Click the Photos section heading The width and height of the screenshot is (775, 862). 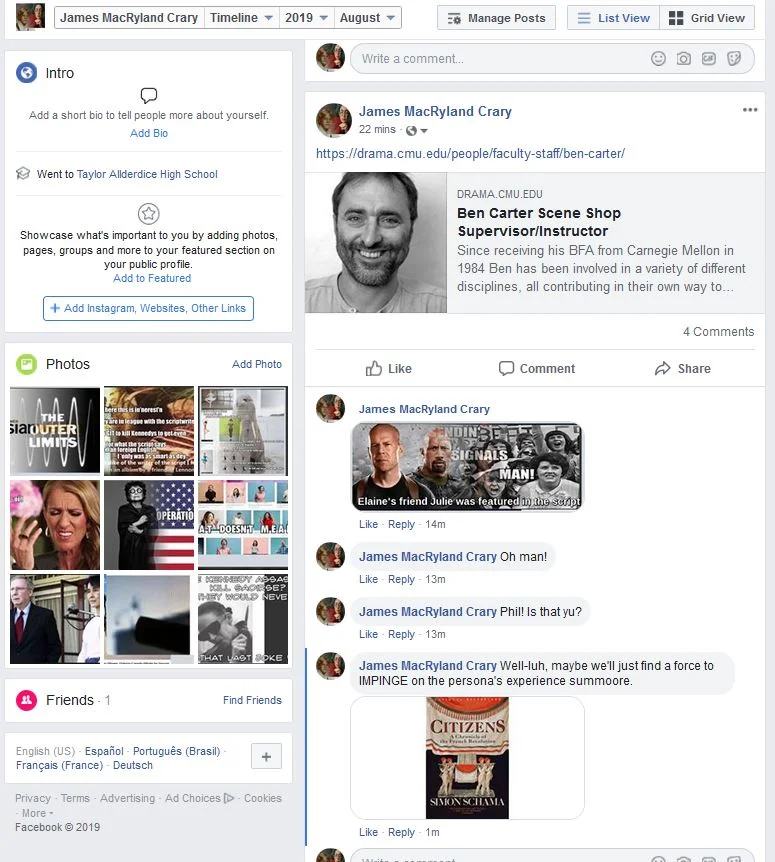tap(68, 364)
